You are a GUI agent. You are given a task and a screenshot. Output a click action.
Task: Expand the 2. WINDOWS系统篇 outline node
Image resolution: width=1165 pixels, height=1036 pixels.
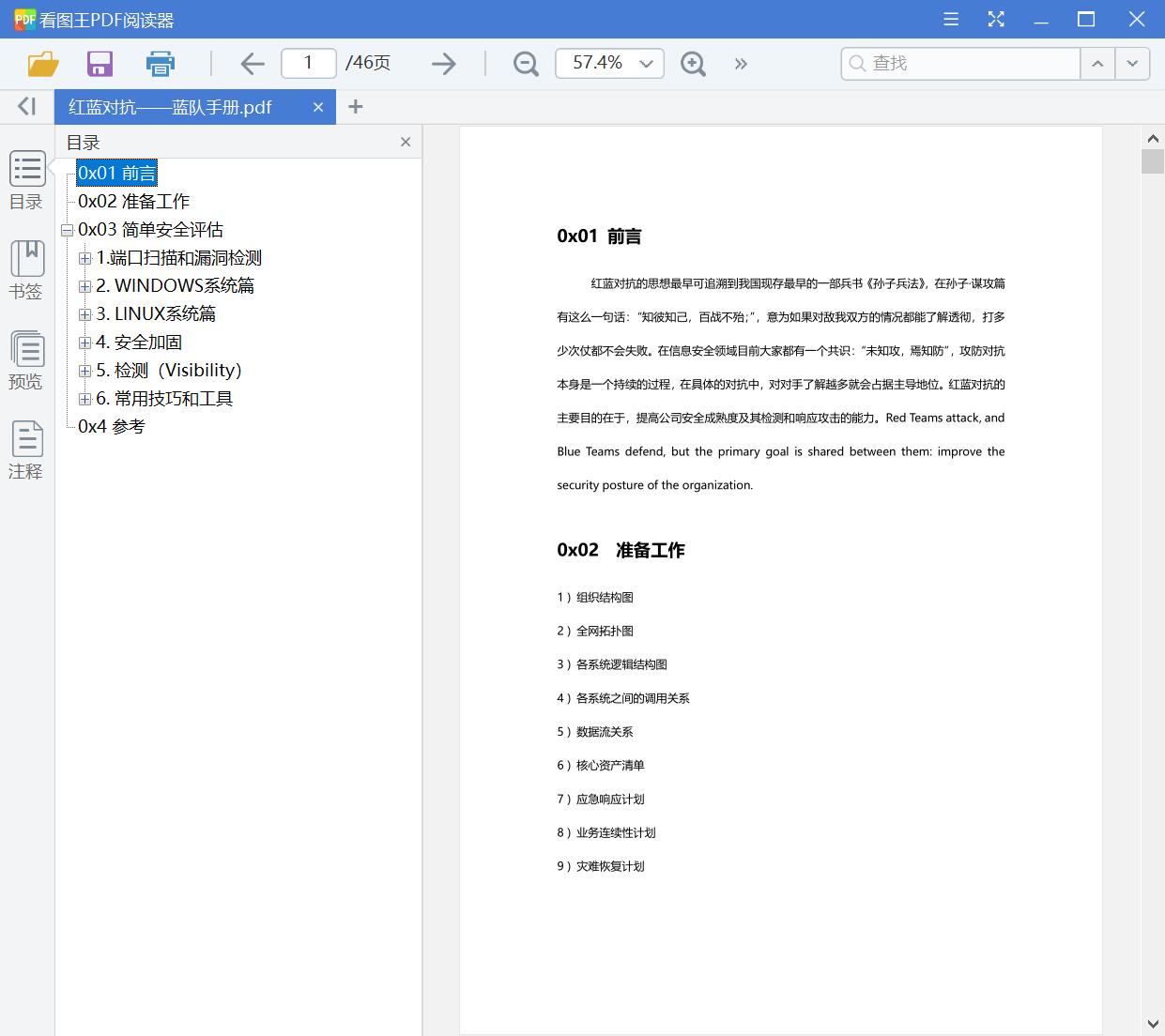point(85,285)
